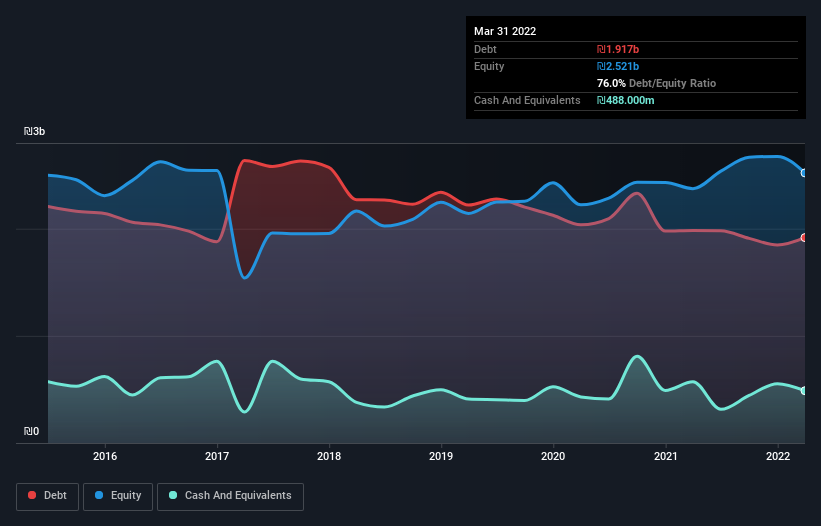Click the blue Equity legend dot

pos(99,495)
